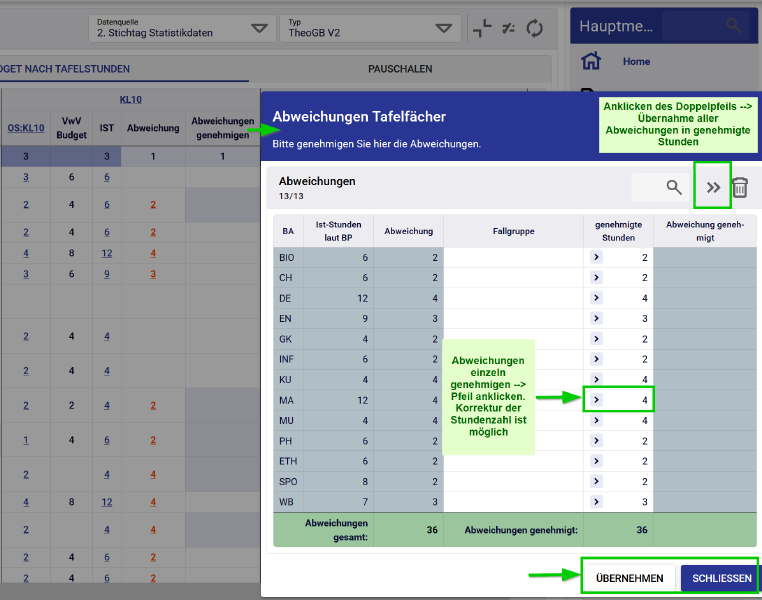Click Abweichungen gesamt total 36
The width and height of the screenshot is (762, 600).
(x=432, y=530)
